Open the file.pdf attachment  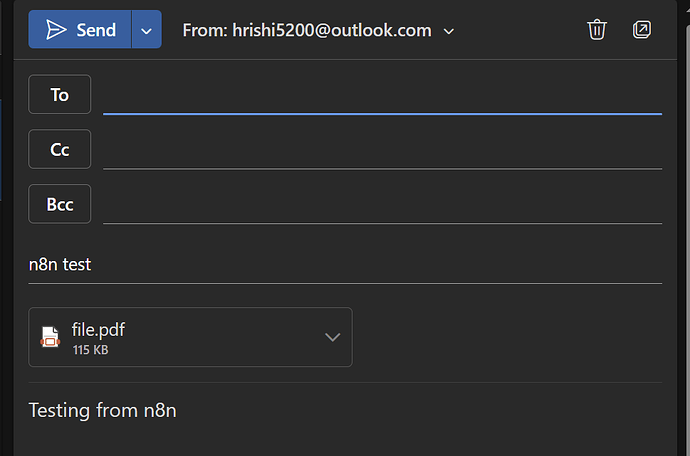(x=176, y=337)
